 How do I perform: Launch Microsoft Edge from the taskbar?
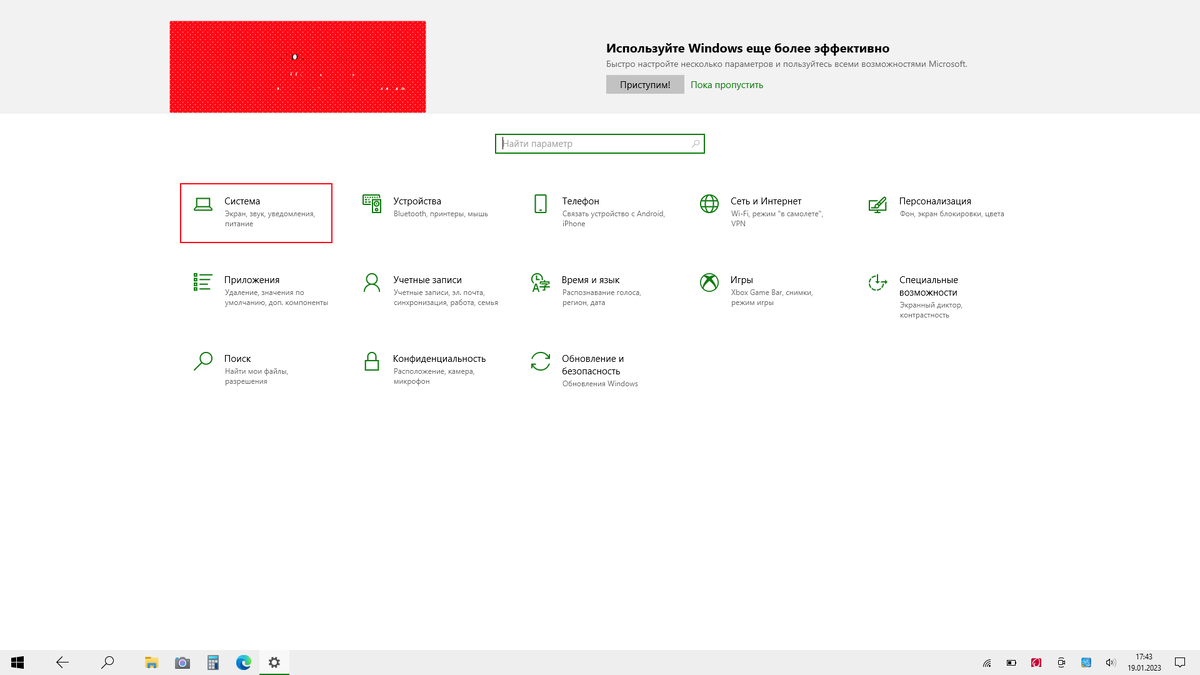(x=243, y=662)
